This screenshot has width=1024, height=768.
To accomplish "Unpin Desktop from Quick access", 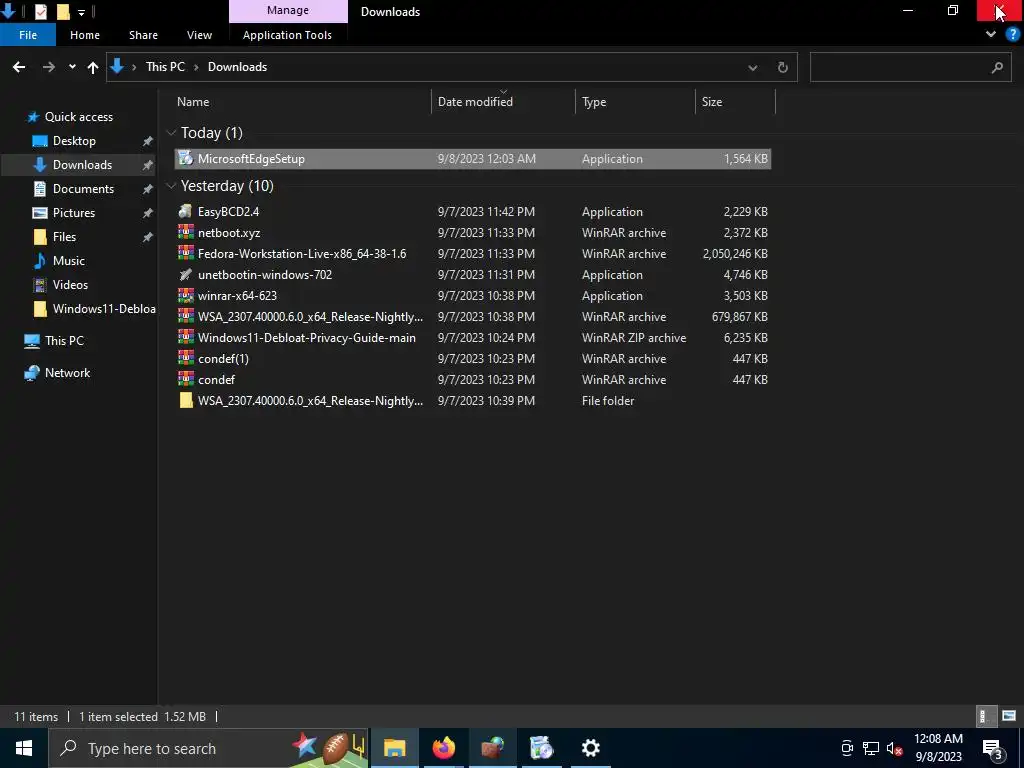I will (x=148, y=141).
